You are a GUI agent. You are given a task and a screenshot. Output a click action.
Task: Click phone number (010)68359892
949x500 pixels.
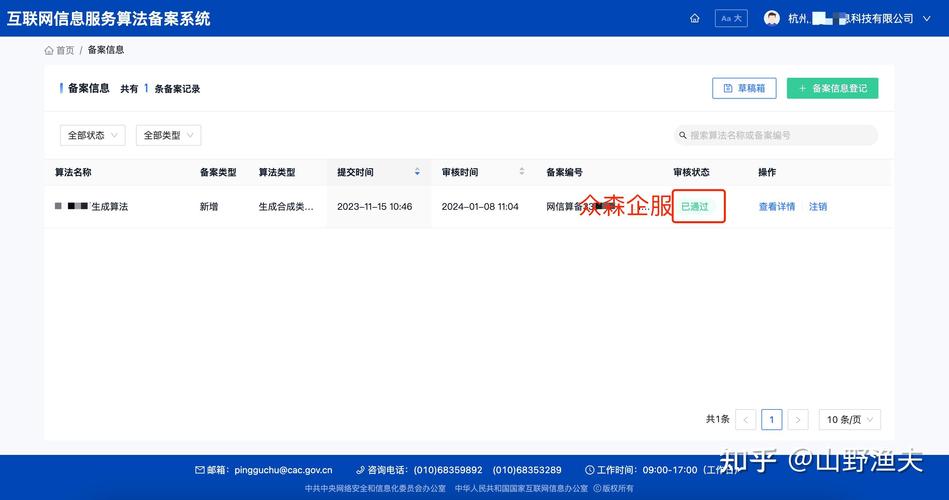tap(448, 470)
